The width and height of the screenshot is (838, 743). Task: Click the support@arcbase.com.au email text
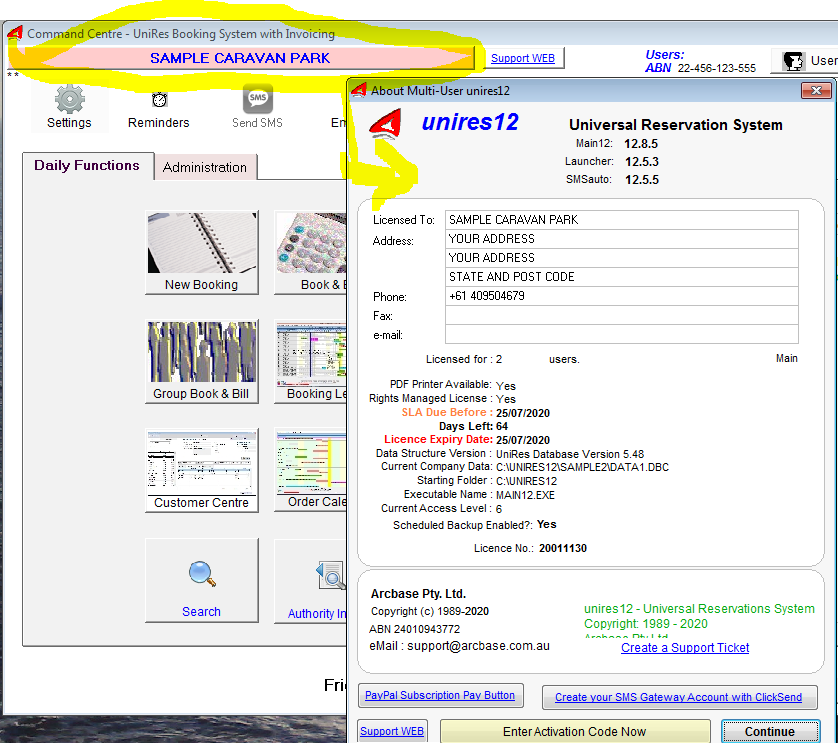[x=478, y=646]
